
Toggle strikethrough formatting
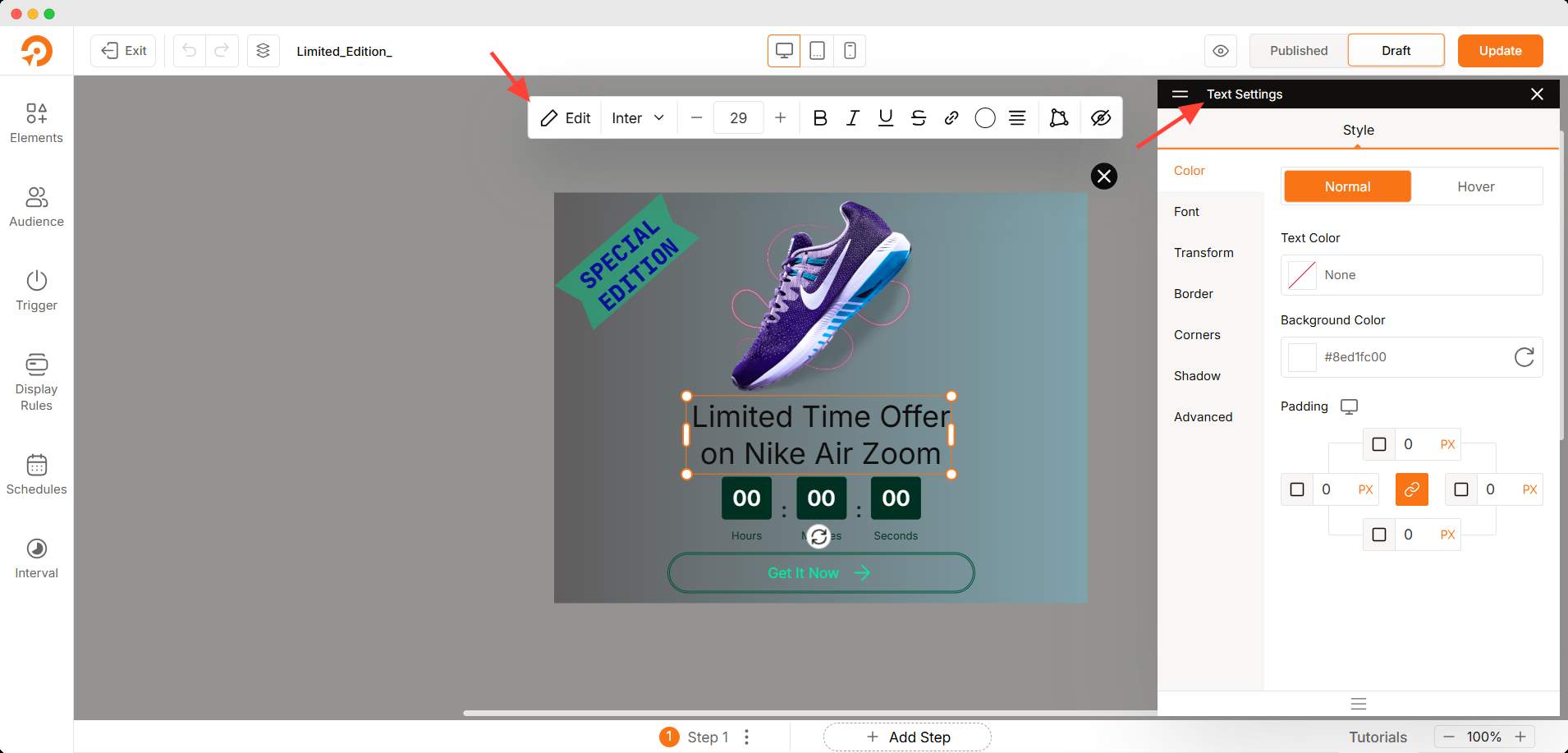point(919,118)
